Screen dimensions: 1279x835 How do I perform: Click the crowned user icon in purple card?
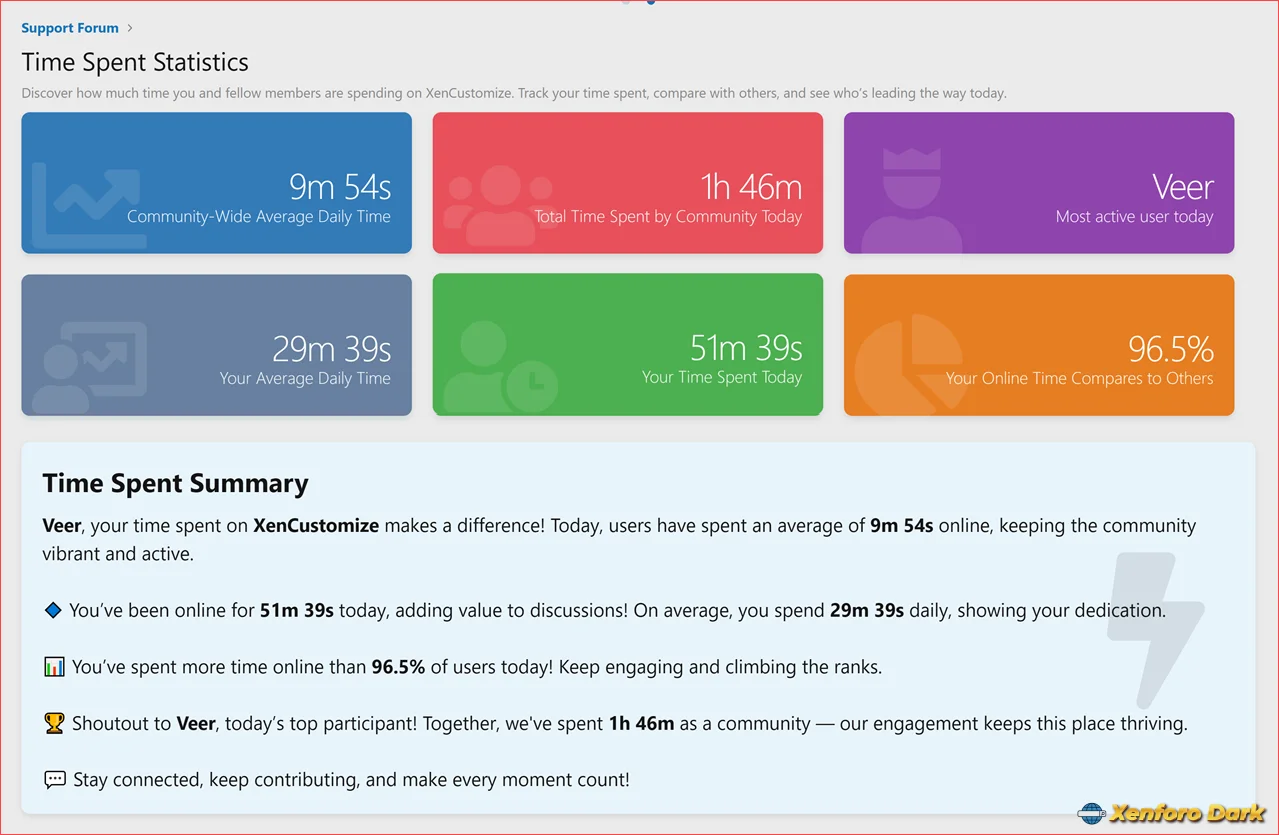point(911,200)
